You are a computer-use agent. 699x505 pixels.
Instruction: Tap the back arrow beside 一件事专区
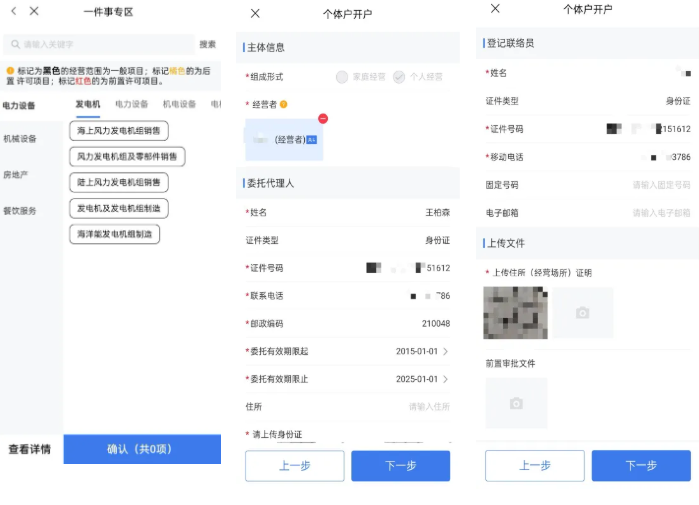pos(12,11)
